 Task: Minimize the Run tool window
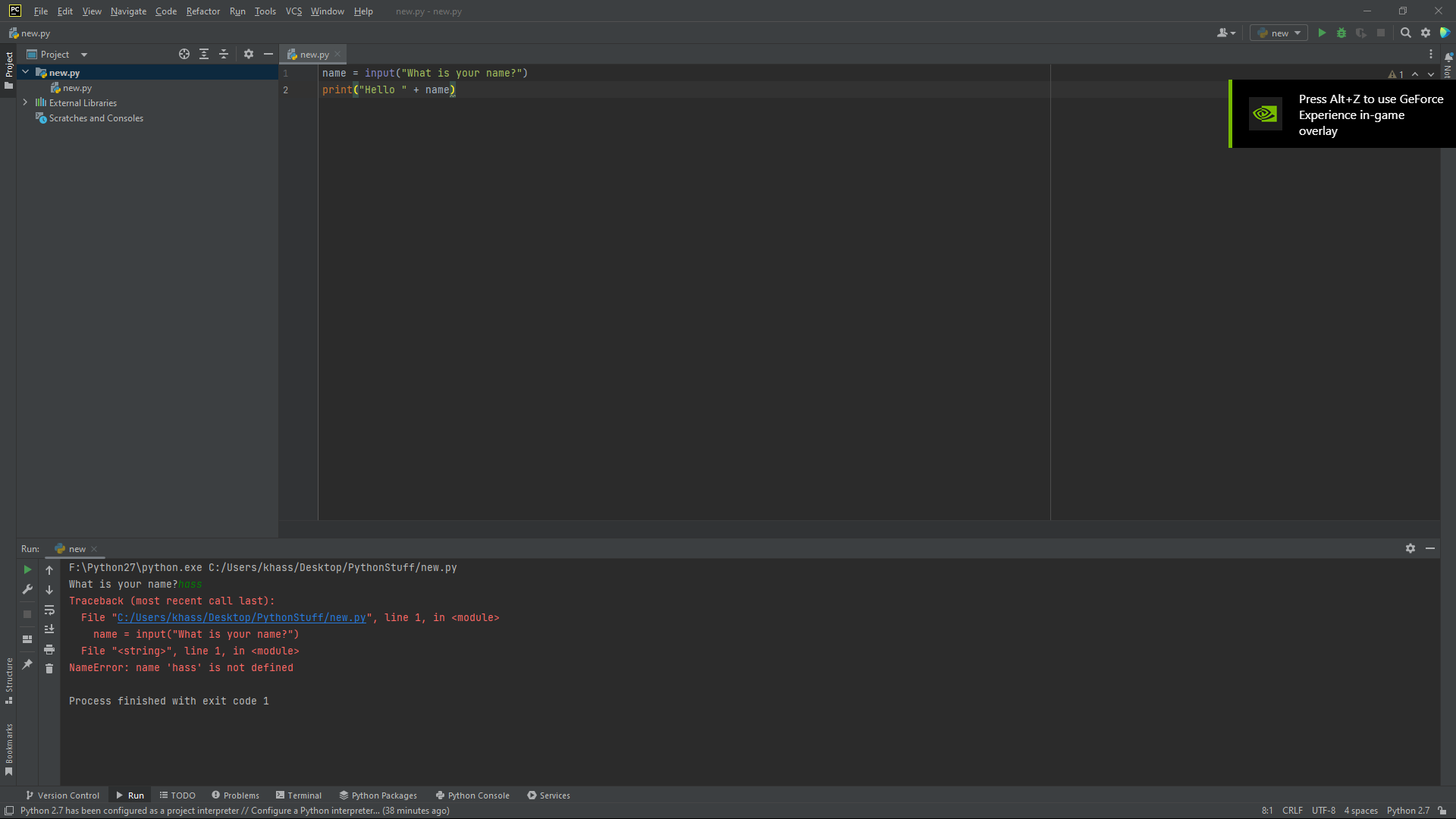coord(1430,548)
